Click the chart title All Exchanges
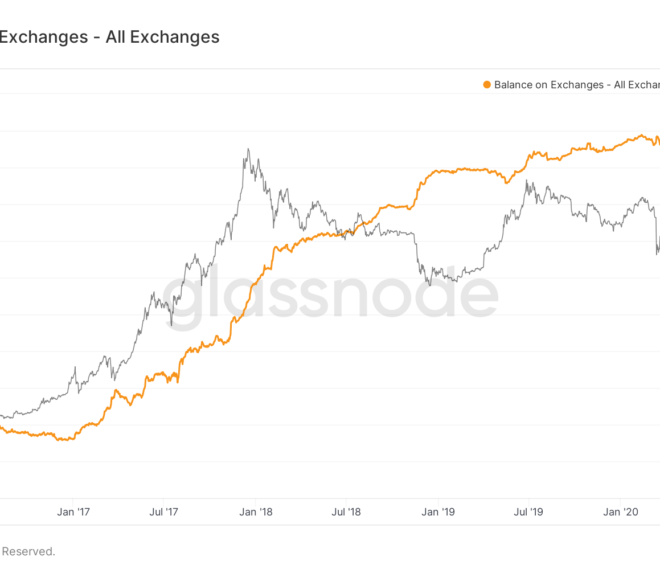 tap(162, 37)
